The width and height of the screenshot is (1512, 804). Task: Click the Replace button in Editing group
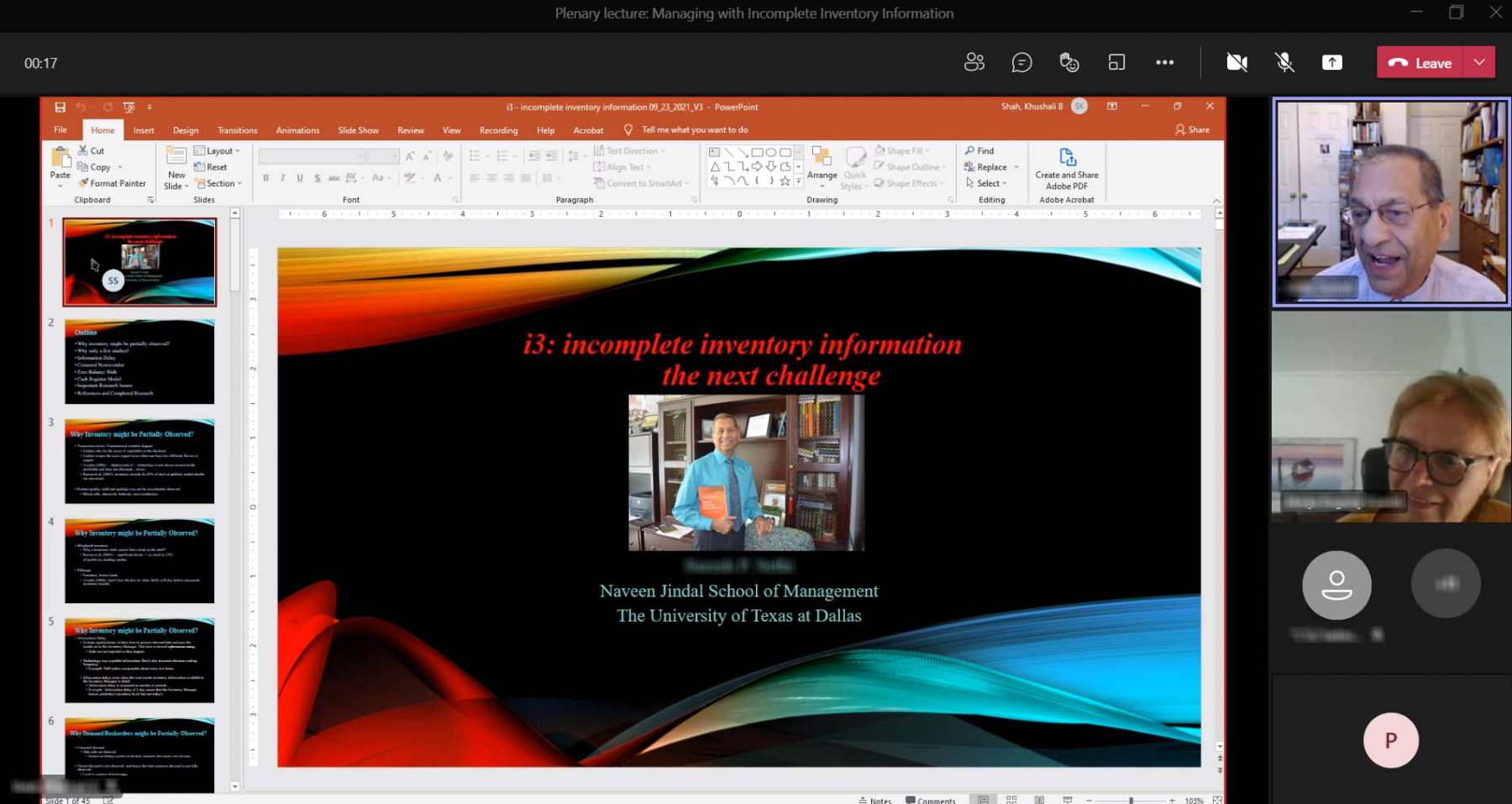point(991,167)
